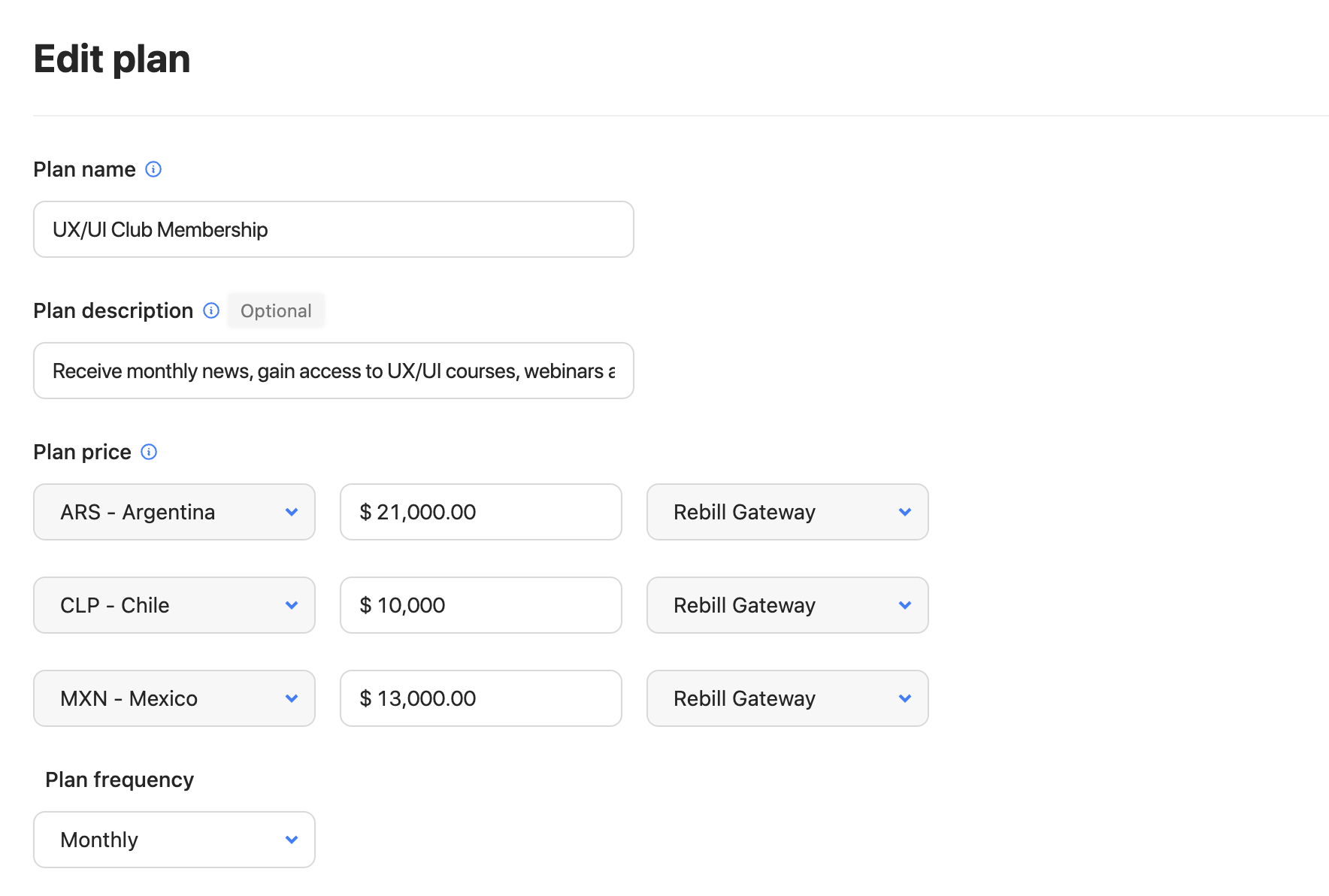Click the Edit plan heading
Screen dimensions: 1329x896
111,59
